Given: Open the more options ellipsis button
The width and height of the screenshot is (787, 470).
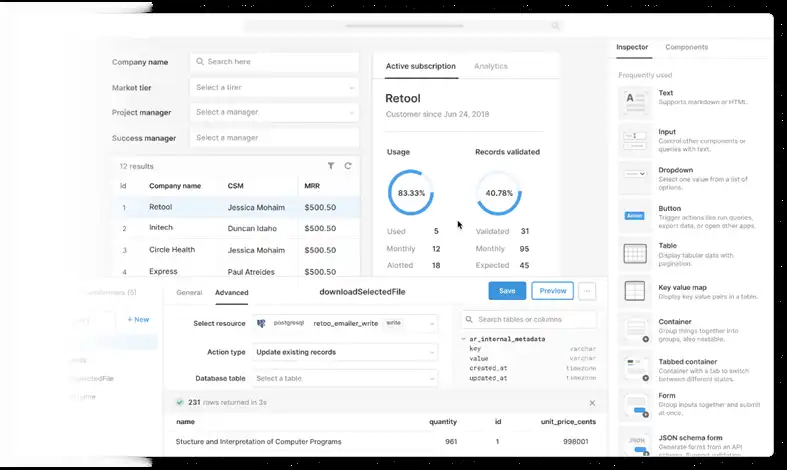Looking at the screenshot, I should (x=587, y=291).
